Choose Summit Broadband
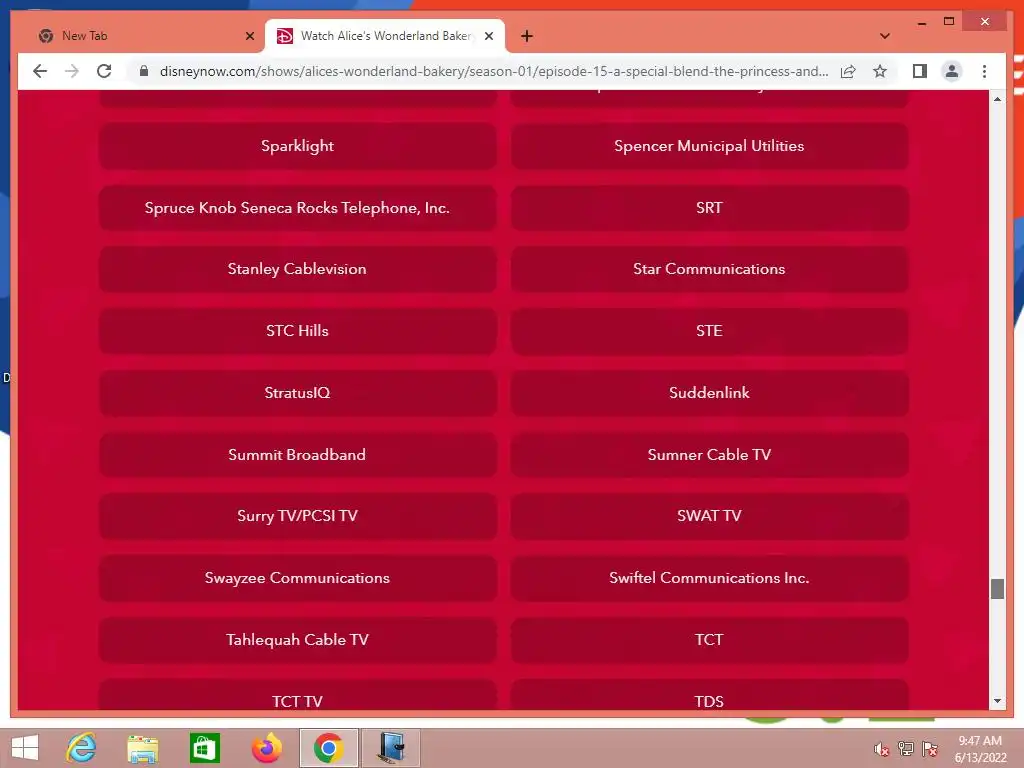The width and height of the screenshot is (1024, 768). point(297,455)
